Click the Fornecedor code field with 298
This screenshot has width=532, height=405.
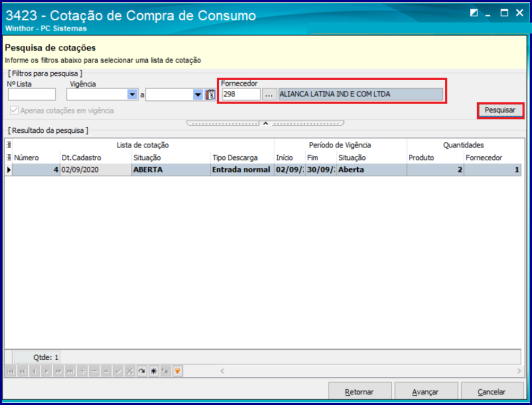tap(241, 94)
